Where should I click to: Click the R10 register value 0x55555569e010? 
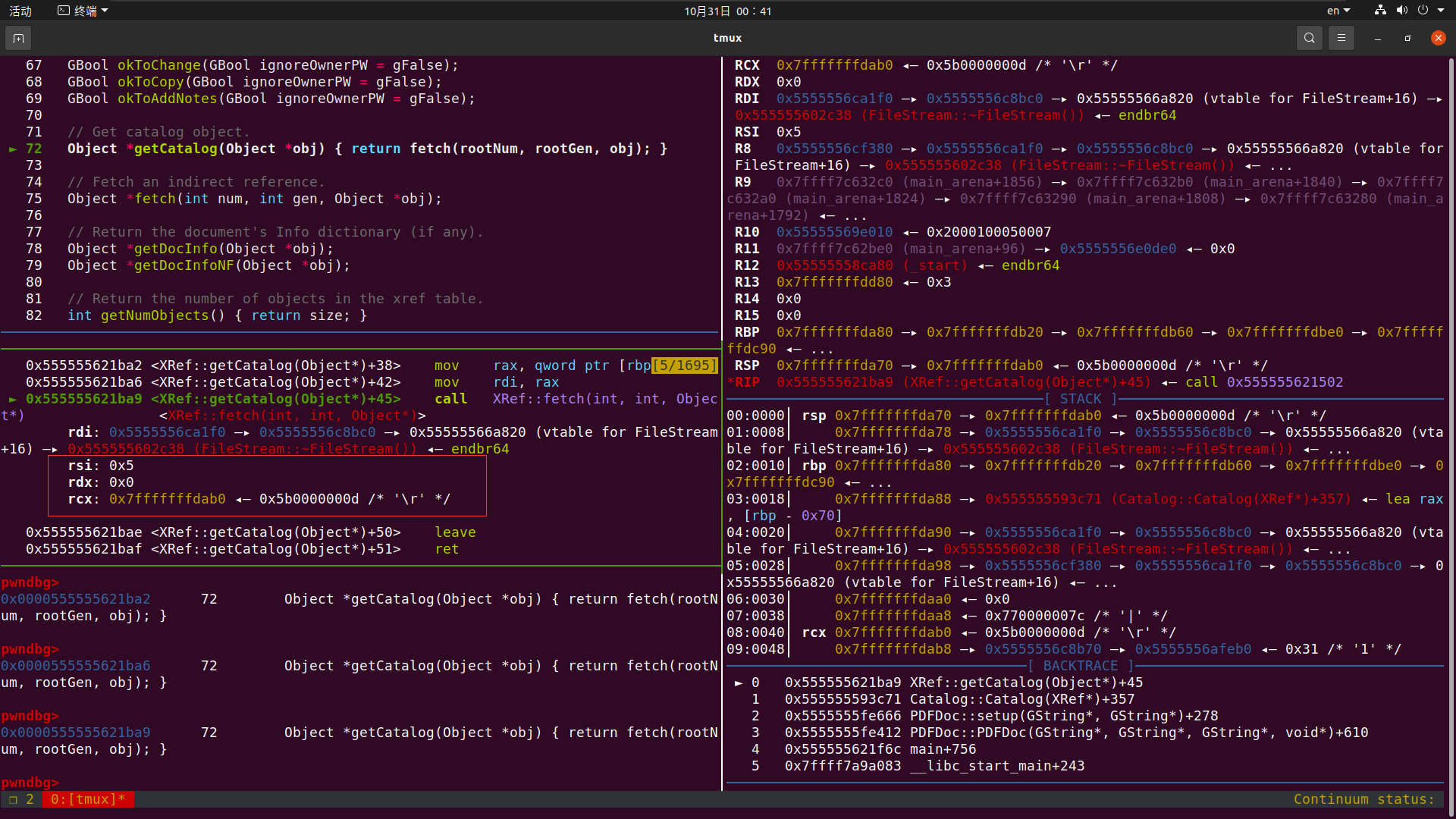[x=834, y=232]
